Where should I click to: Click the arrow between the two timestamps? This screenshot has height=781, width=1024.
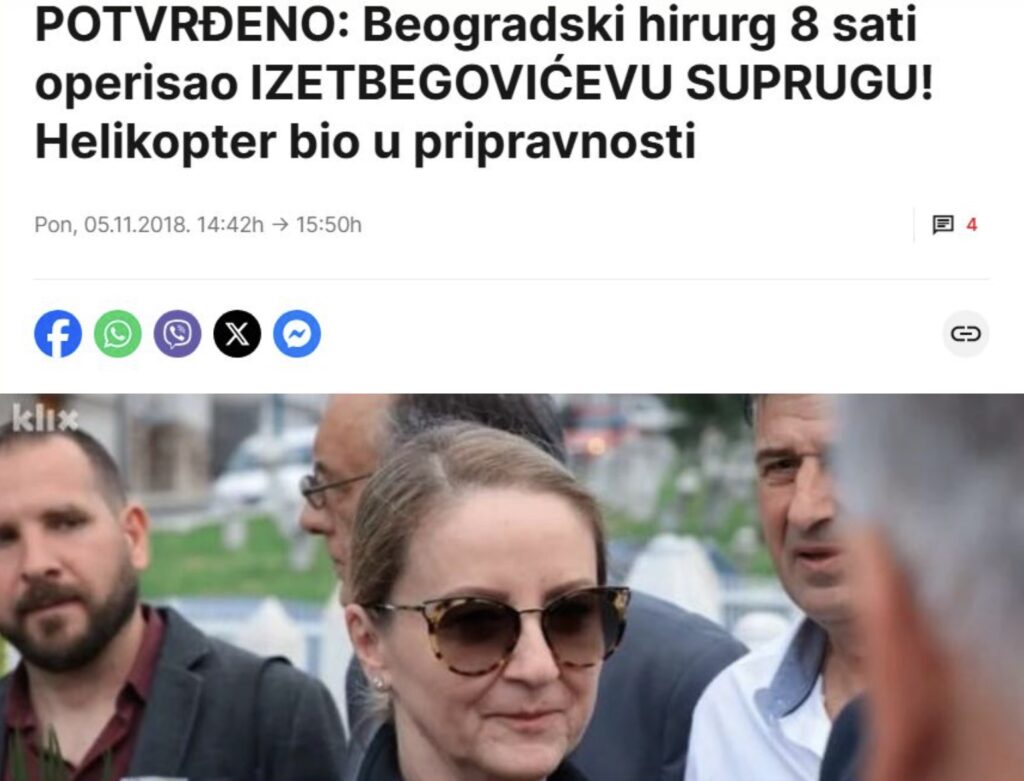[280, 225]
